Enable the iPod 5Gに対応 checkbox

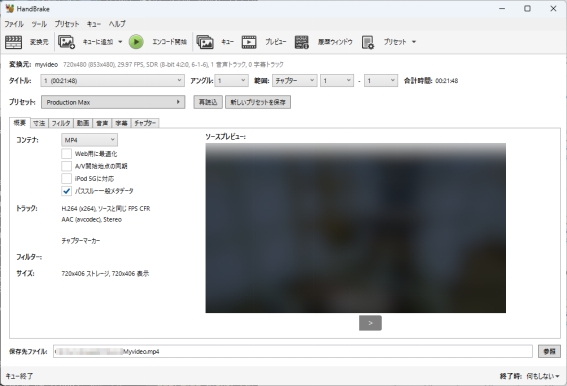(67, 179)
